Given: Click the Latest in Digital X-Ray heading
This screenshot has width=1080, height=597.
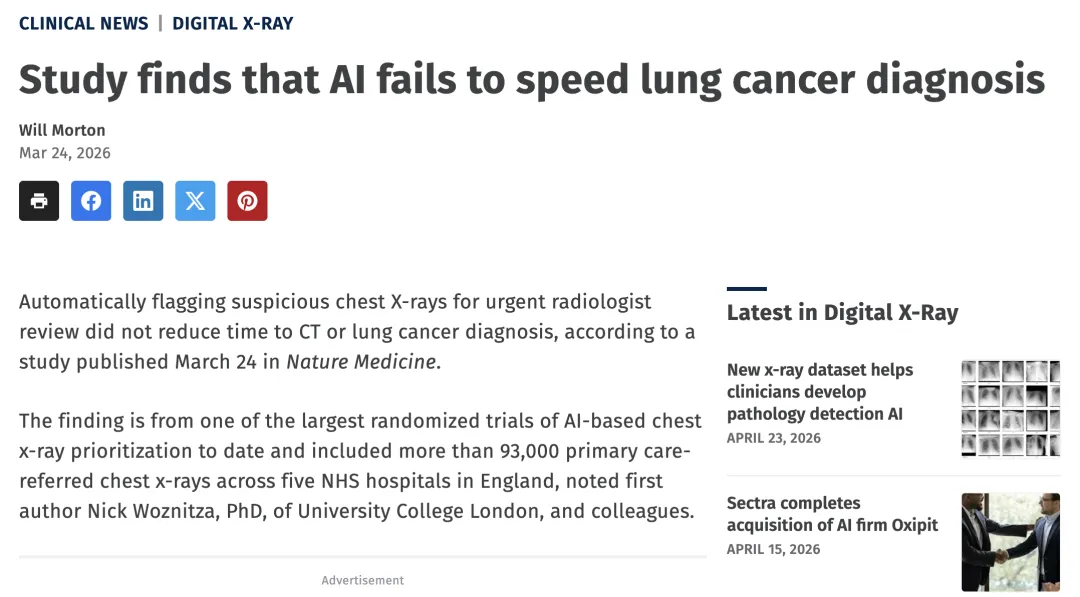Looking at the screenshot, I should point(842,312).
